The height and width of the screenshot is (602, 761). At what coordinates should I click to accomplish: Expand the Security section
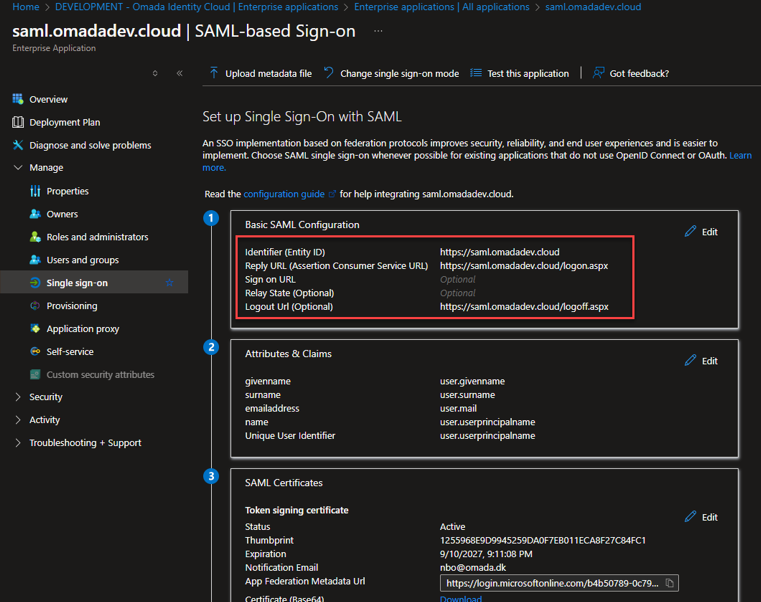(x=18, y=397)
